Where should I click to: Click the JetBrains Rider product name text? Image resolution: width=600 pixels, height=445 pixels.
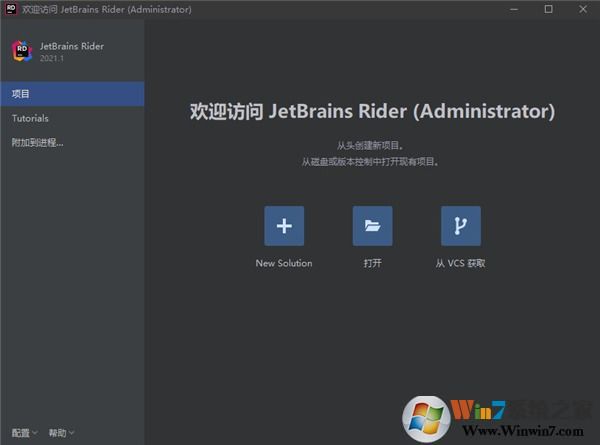(x=72, y=46)
